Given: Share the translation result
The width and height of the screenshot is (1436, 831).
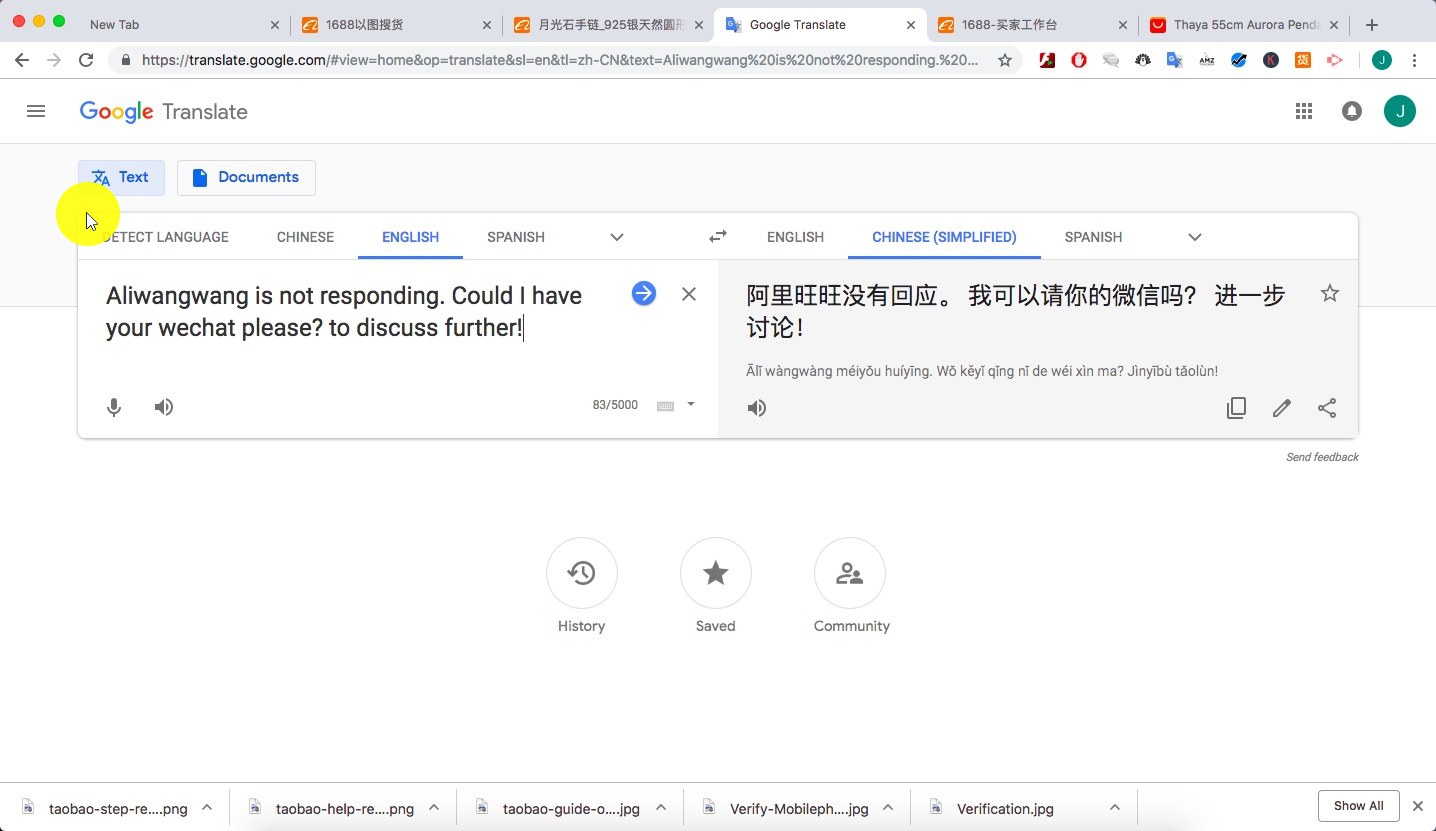Looking at the screenshot, I should (1327, 408).
